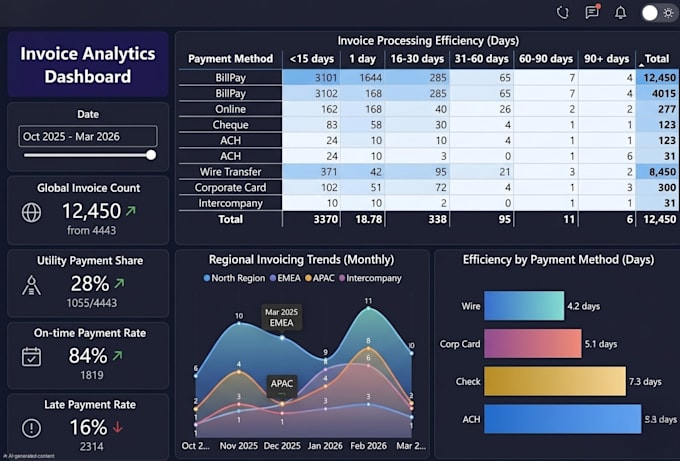Click the Efficiency by Payment Method (Days) title
The height and width of the screenshot is (461, 680).
(x=558, y=260)
